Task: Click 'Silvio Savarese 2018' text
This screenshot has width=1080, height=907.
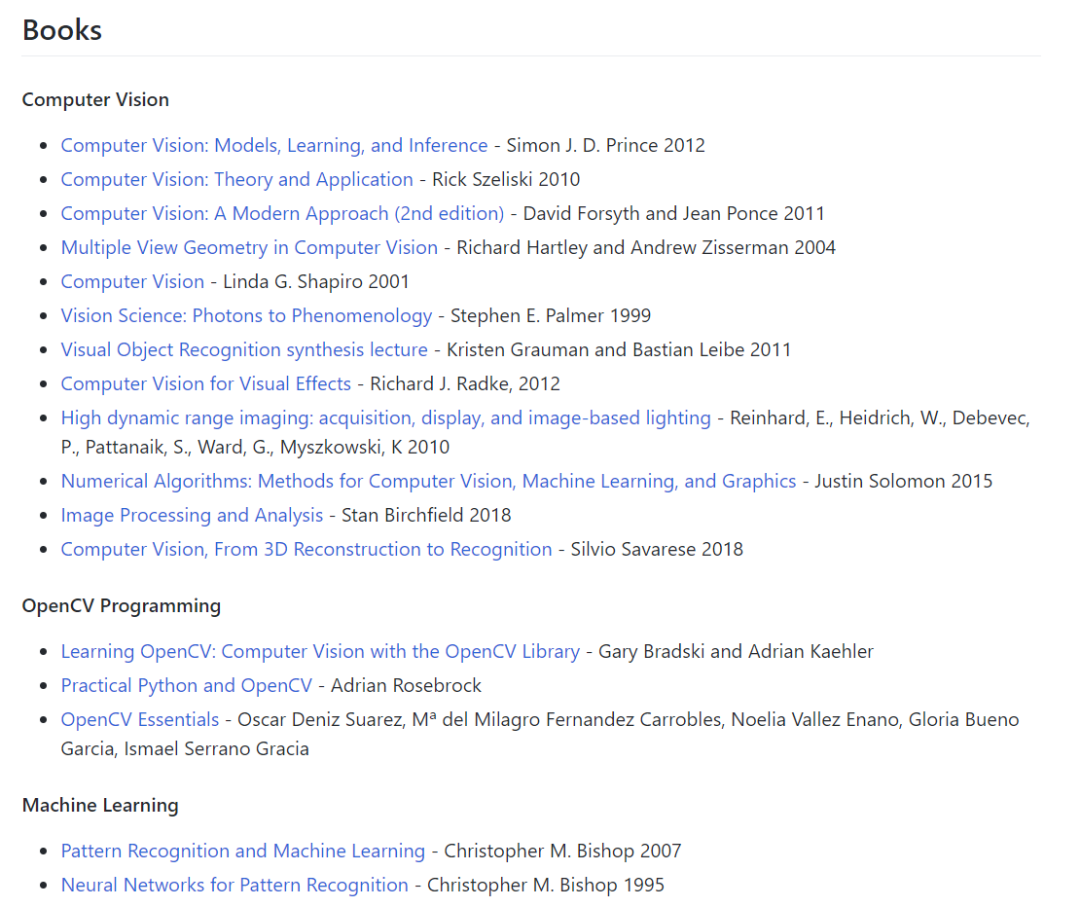Action: pyautogui.click(x=657, y=550)
